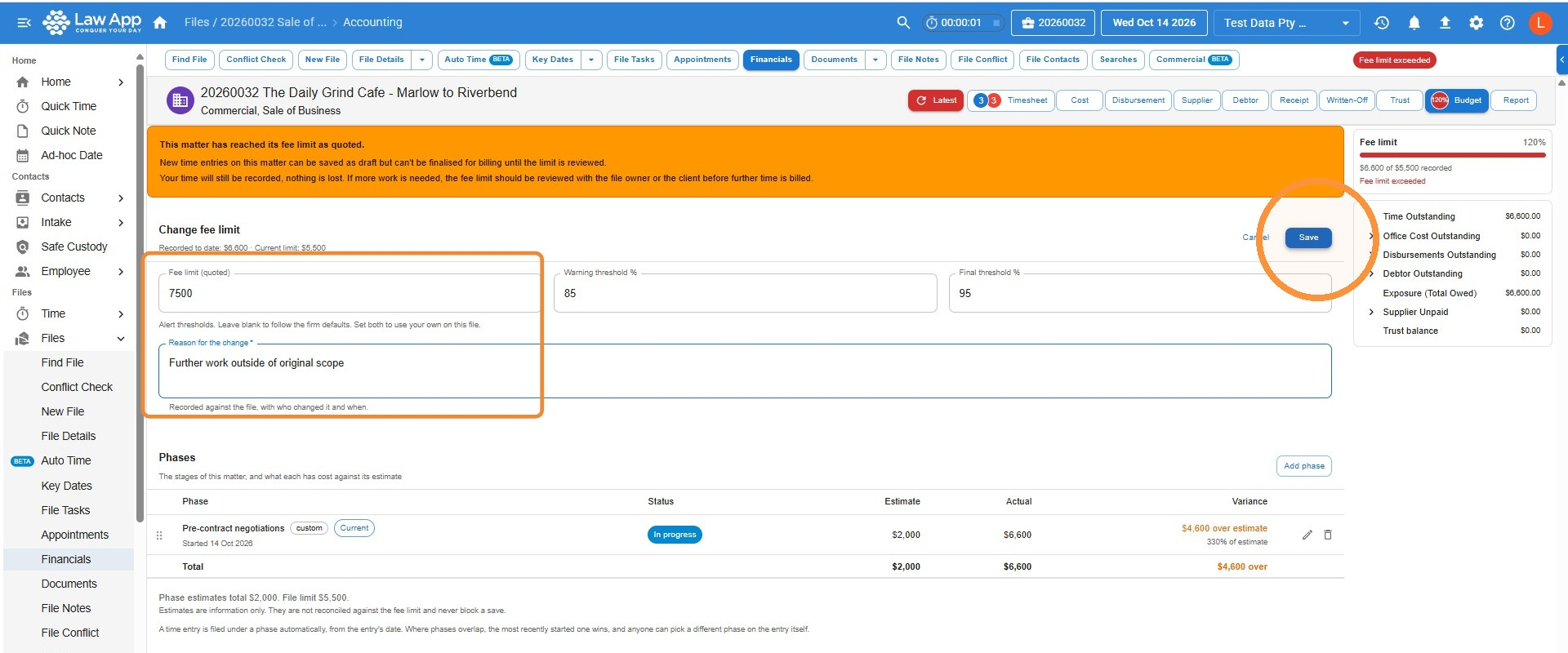Image resolution: width=1568 pixels, height=653 pixels.
Task: Open the Conflict Check toolbar button
Action: coord(256,60)
